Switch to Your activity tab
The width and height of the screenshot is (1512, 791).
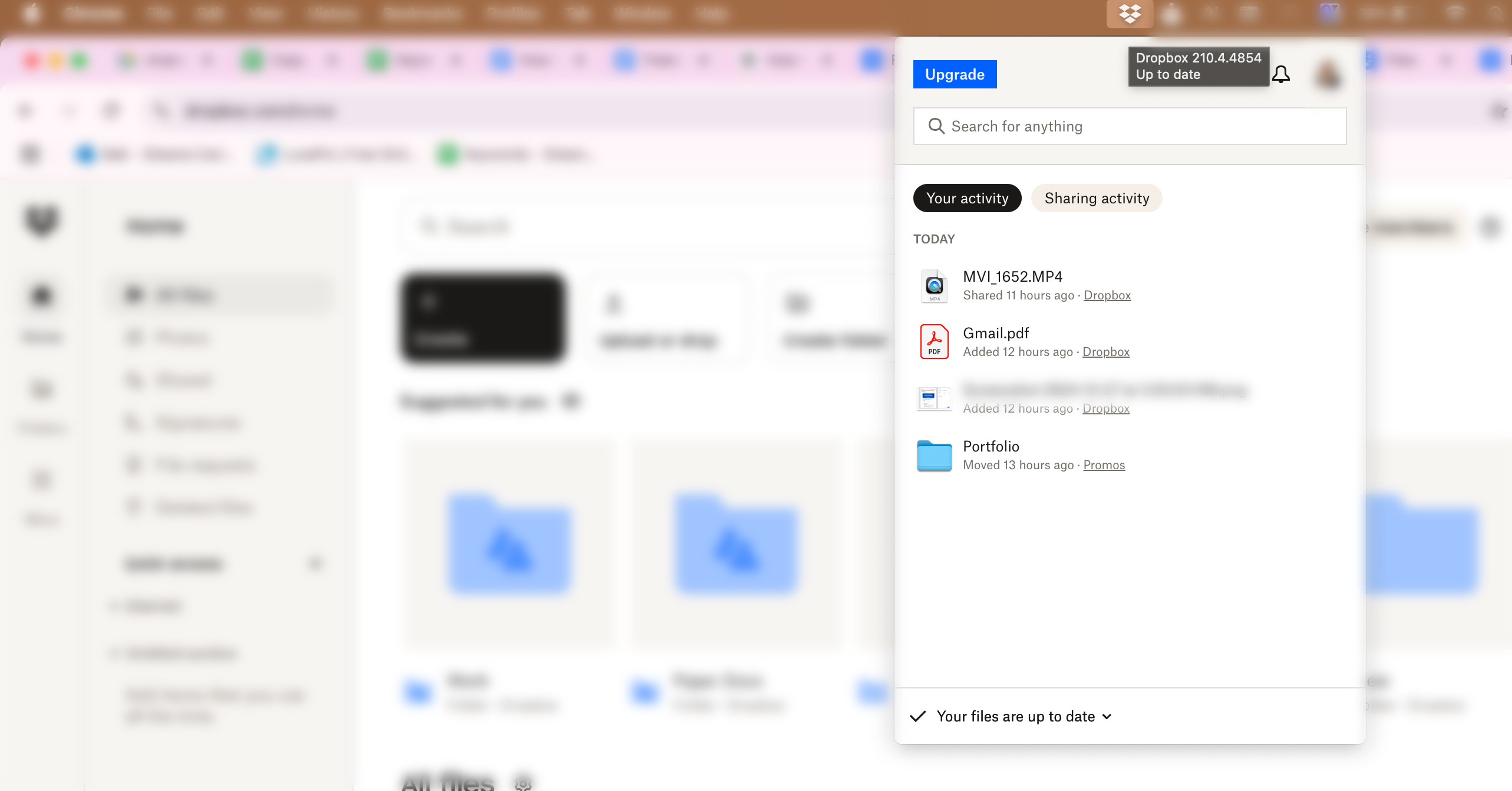point(967,198)
